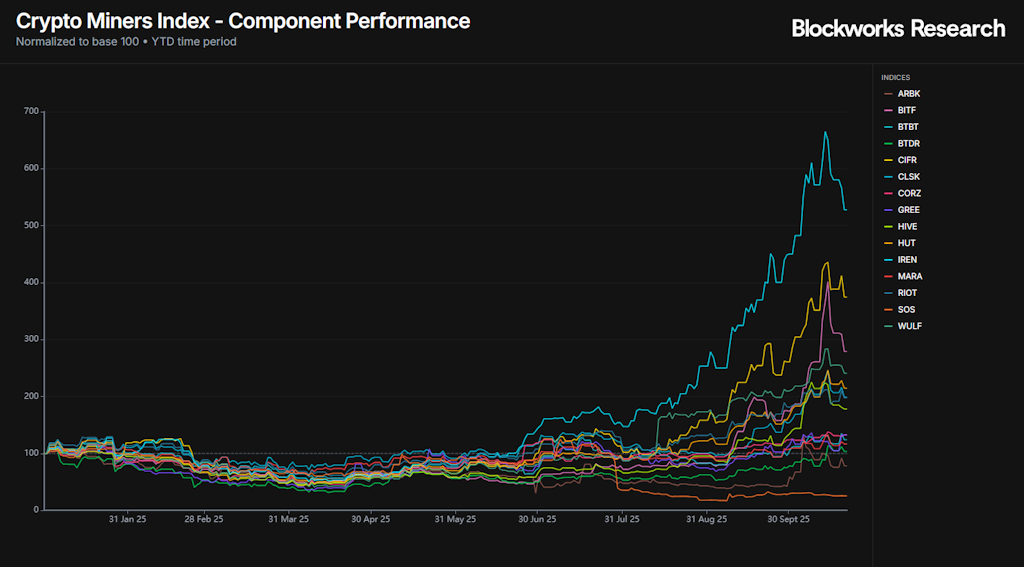Select the SOS legend item
The image size is (1024, 567).
coord(906,310)
